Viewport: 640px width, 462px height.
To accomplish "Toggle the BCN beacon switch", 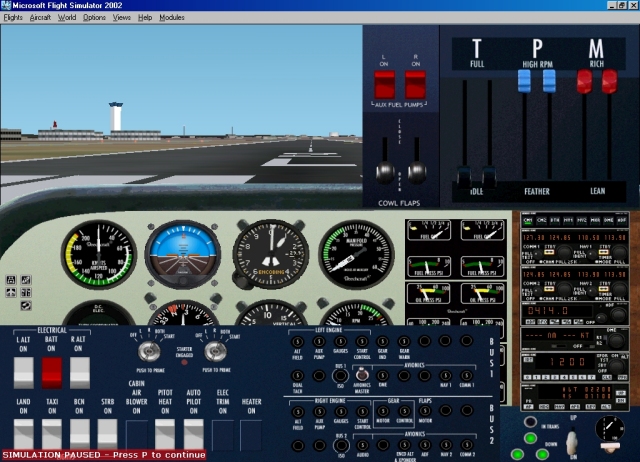I will click(80, 434).
